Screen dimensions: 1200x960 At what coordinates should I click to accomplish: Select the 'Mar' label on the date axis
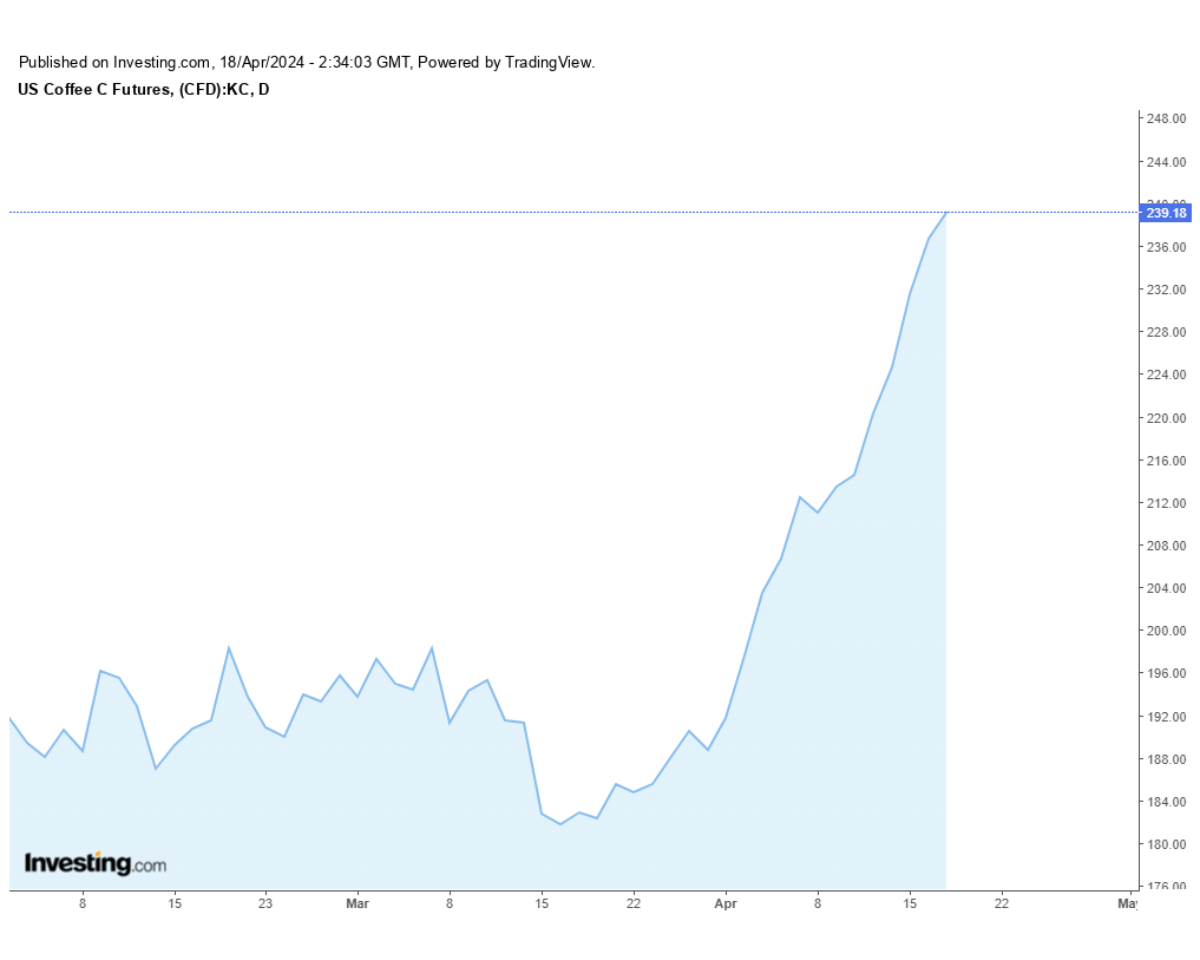click(357, 903)
